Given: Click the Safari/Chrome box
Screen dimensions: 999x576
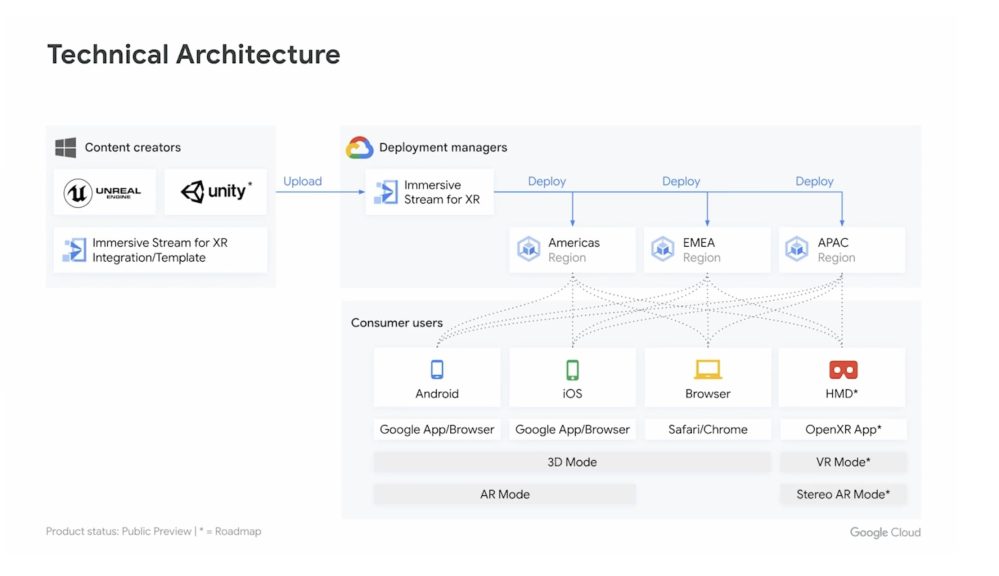Looking at the screenshot, I should [707, 429].
